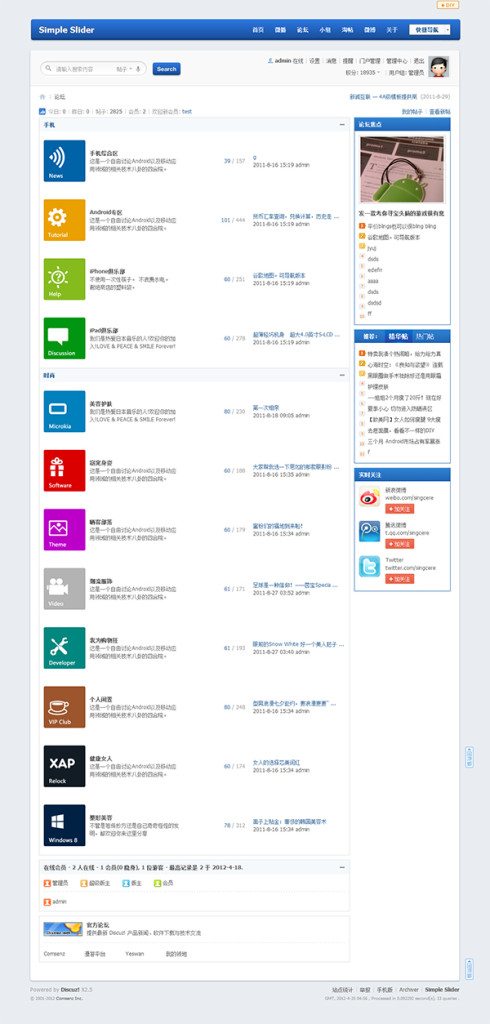
Task: Click the Simple Slider site logo
Action: point(66,30)
